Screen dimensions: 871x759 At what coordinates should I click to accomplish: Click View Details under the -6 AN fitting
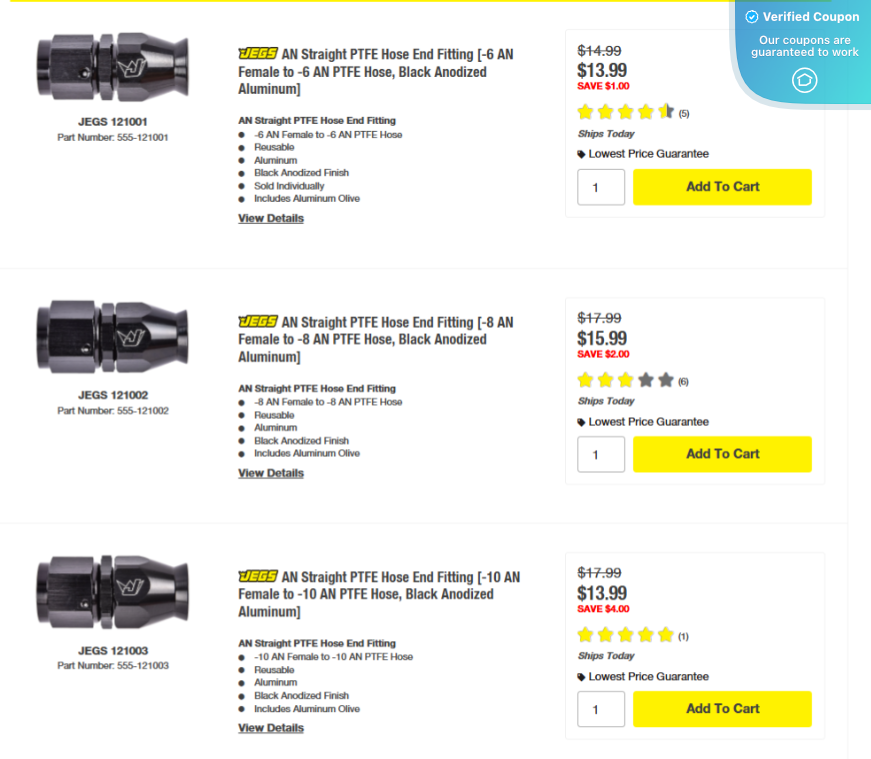point(270,218)
